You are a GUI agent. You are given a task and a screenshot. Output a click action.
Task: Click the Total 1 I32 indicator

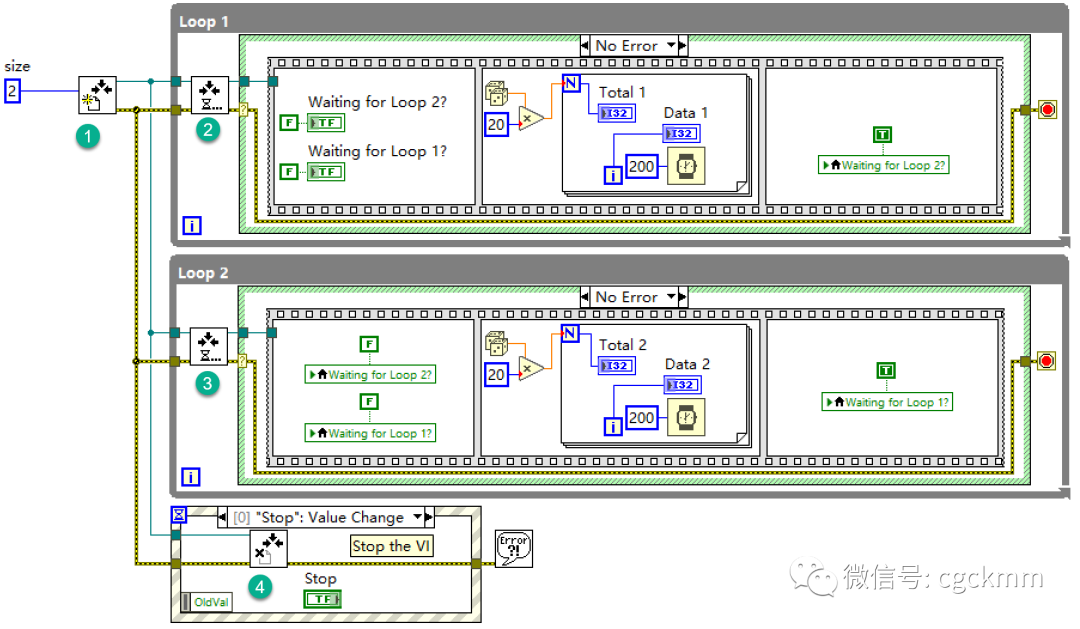point(616,113)
